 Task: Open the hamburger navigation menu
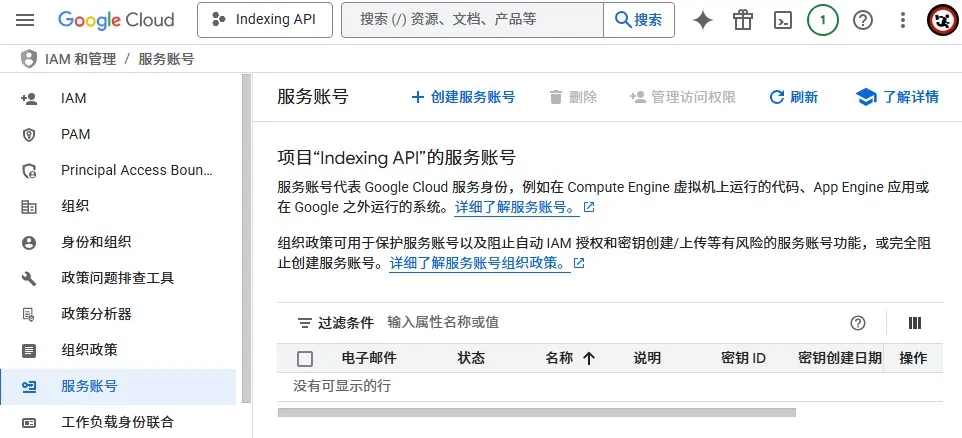(25, 20)
